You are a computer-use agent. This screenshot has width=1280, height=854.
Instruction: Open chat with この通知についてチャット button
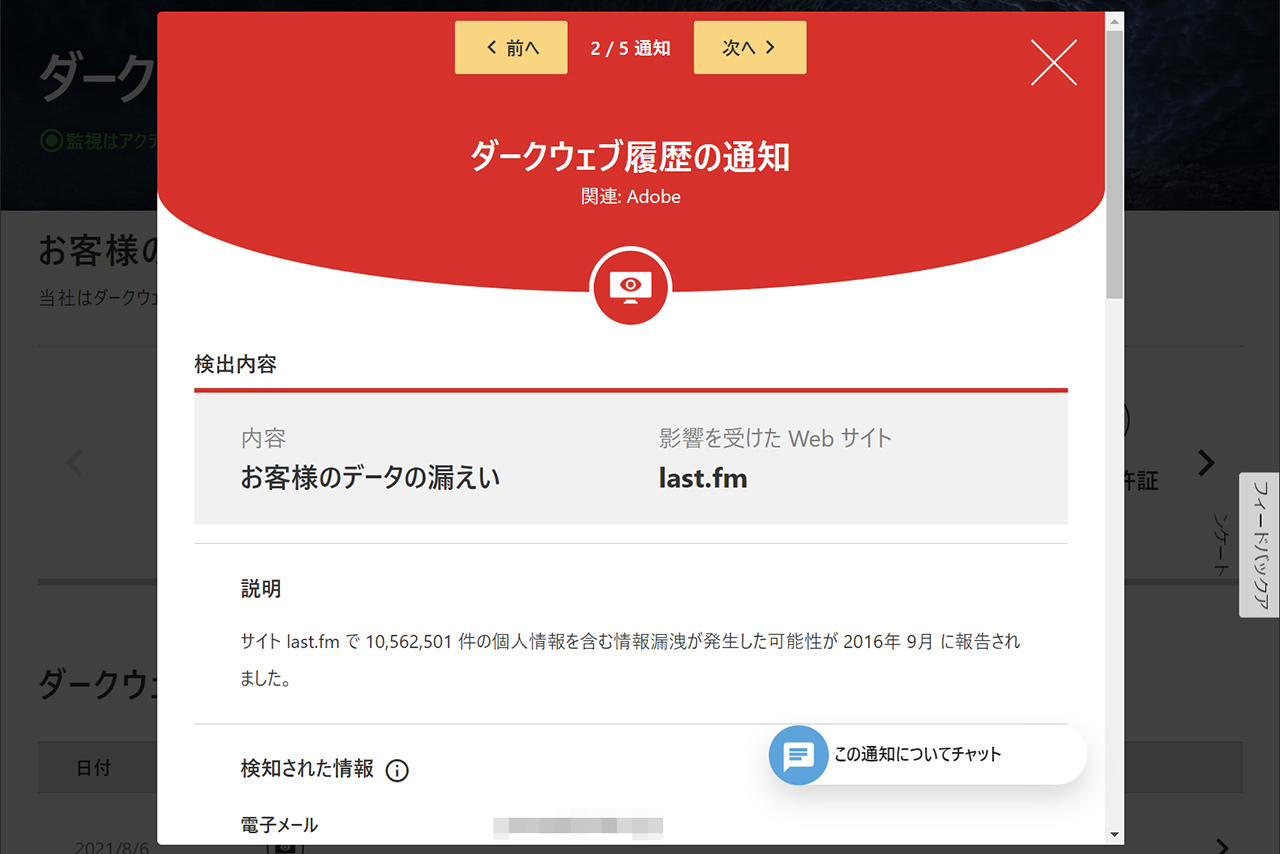pyautogui.click(x=927, y=755)
